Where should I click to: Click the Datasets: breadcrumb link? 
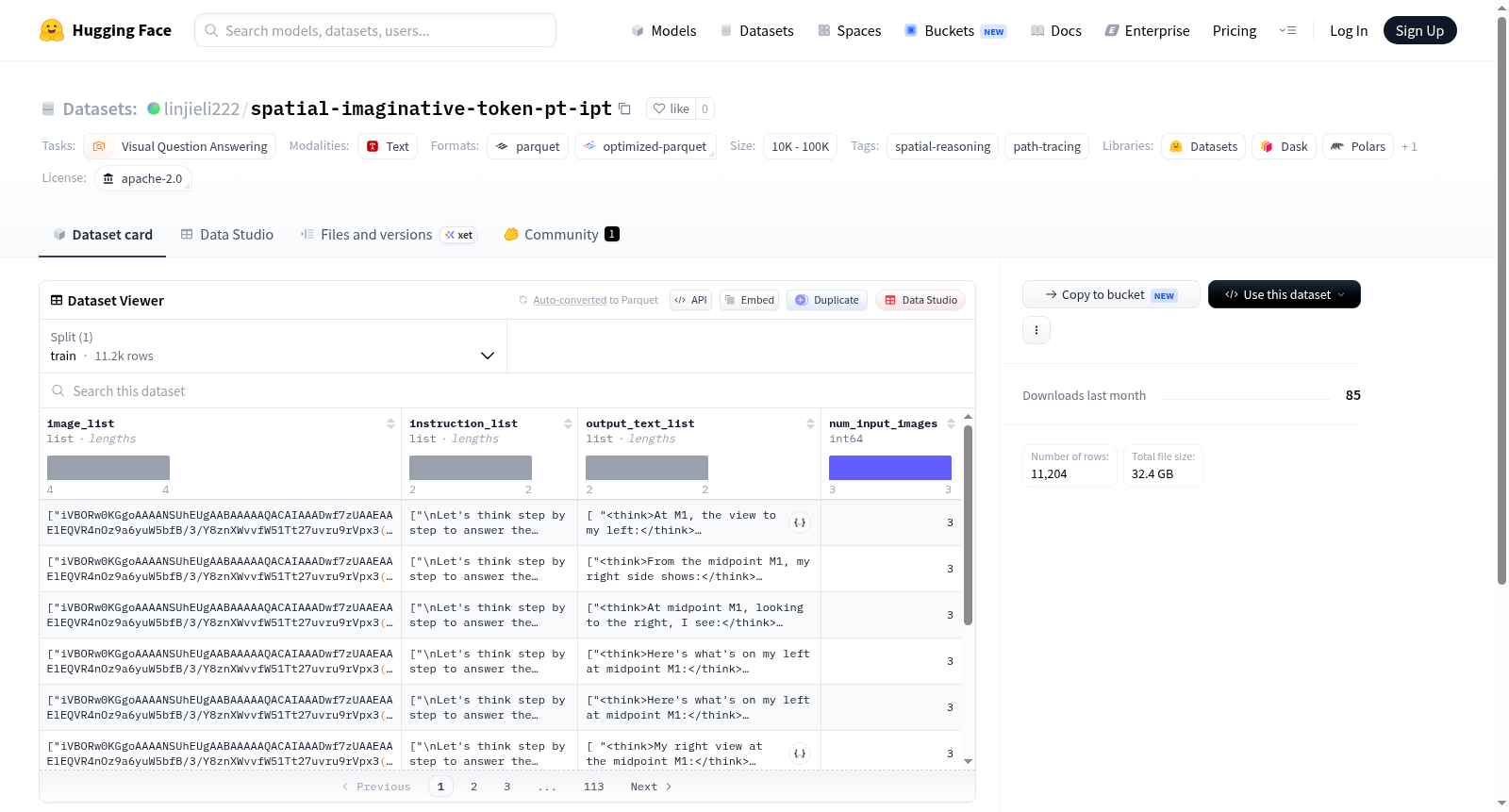click(100, 108)
